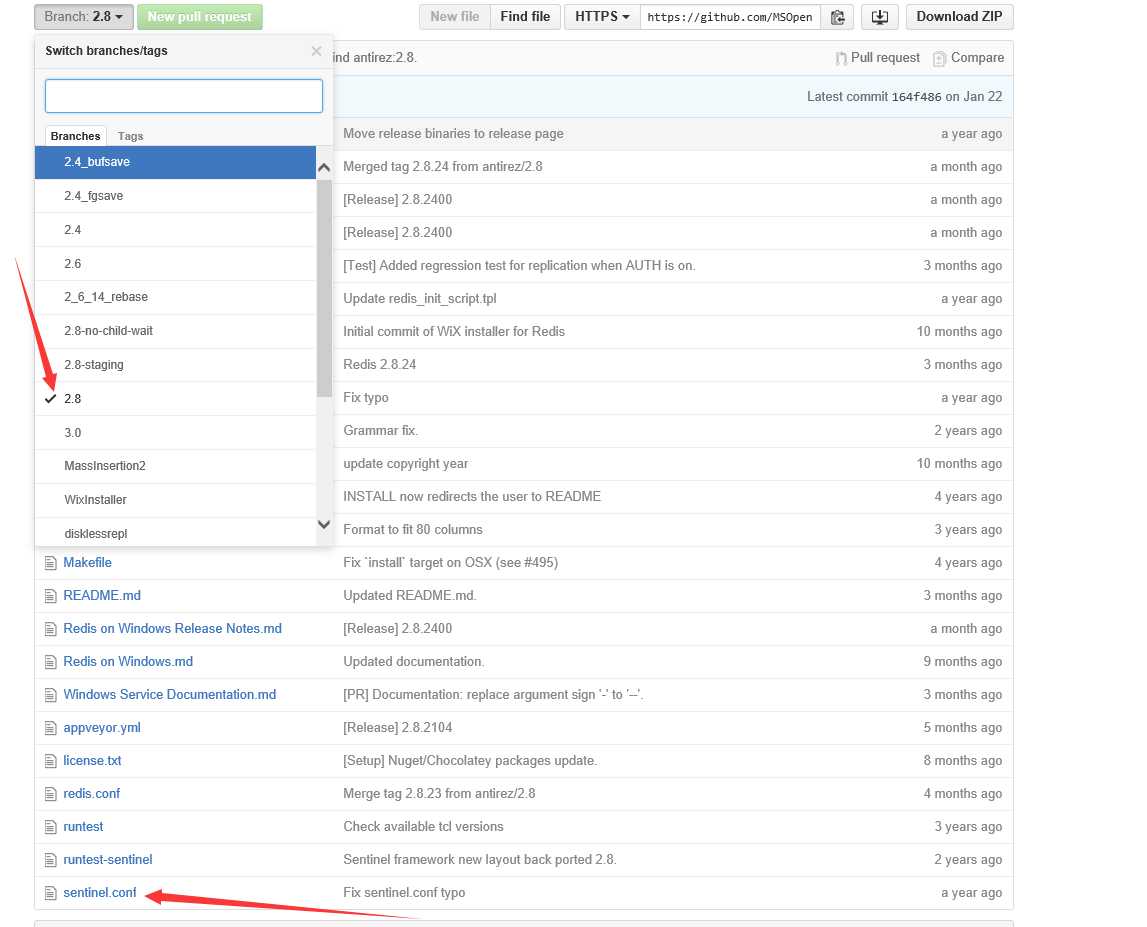Image resolution: width=1147 pixels, height=927 pixels.
Task: Select the 2.4_bufsave branch
Action: 176,162
